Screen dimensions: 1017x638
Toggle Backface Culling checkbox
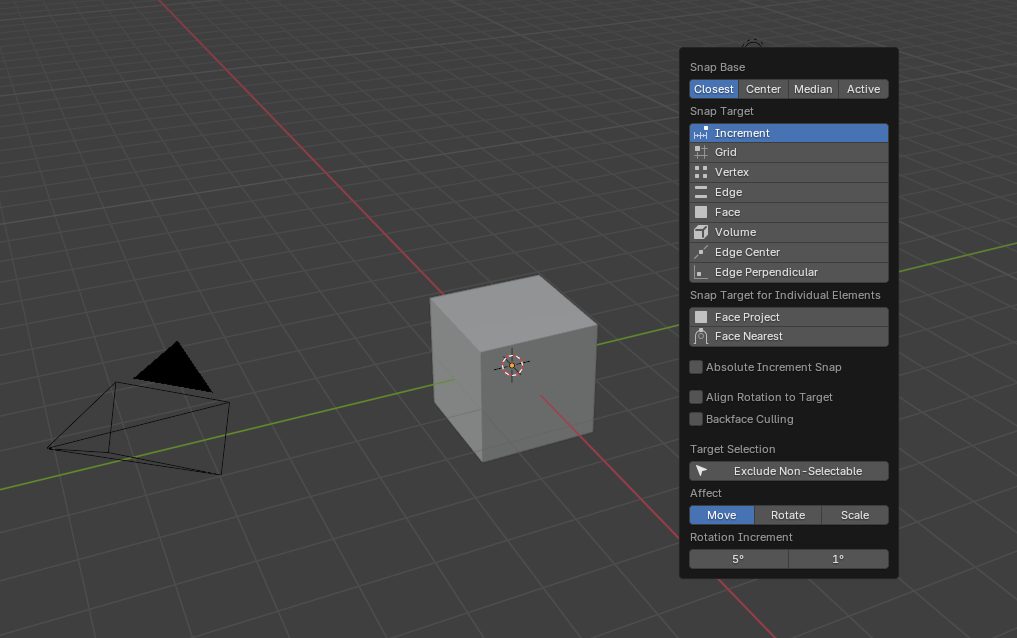tap(696, 419)
